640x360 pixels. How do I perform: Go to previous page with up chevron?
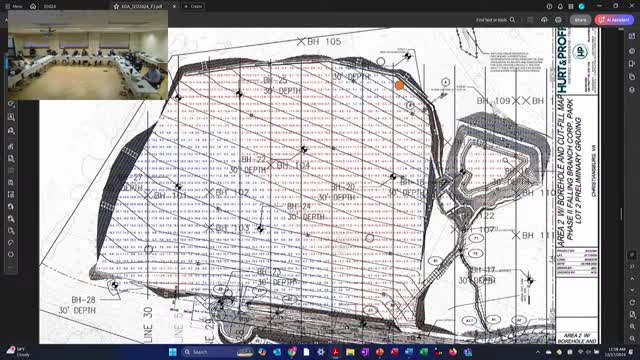632,279
